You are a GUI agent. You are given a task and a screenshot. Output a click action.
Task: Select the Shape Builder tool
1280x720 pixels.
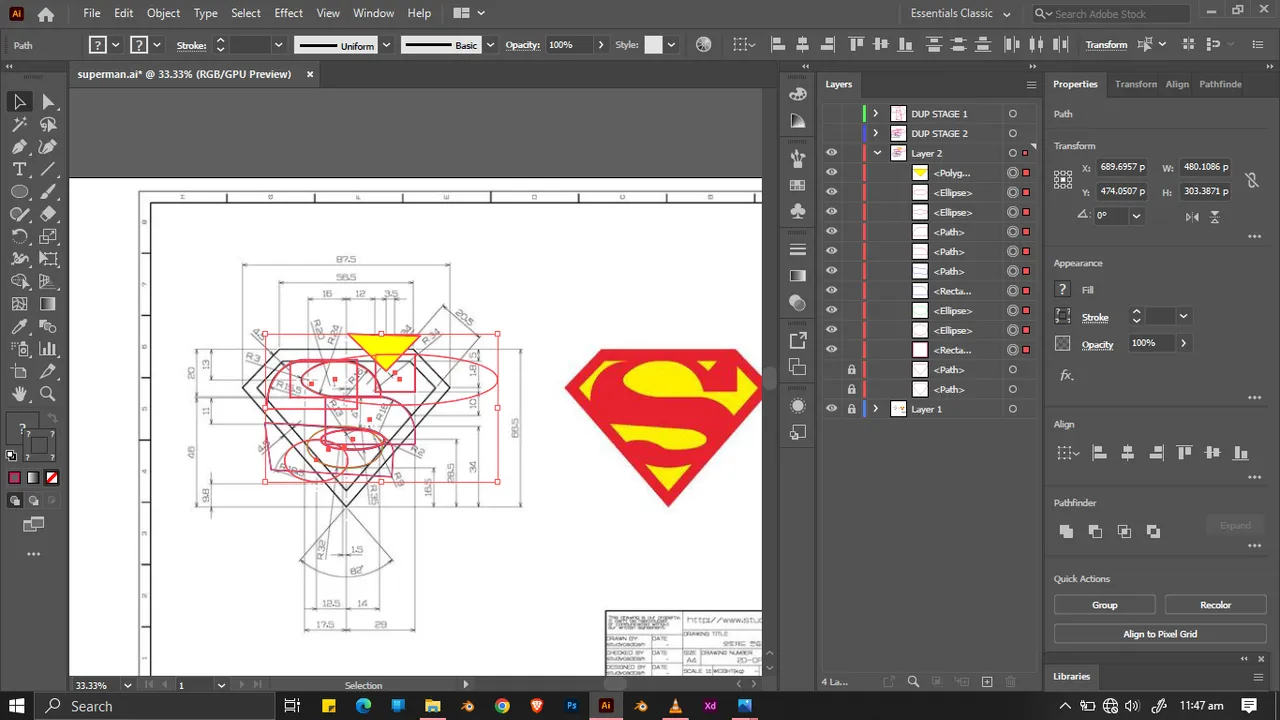click(x=19, y=282)
